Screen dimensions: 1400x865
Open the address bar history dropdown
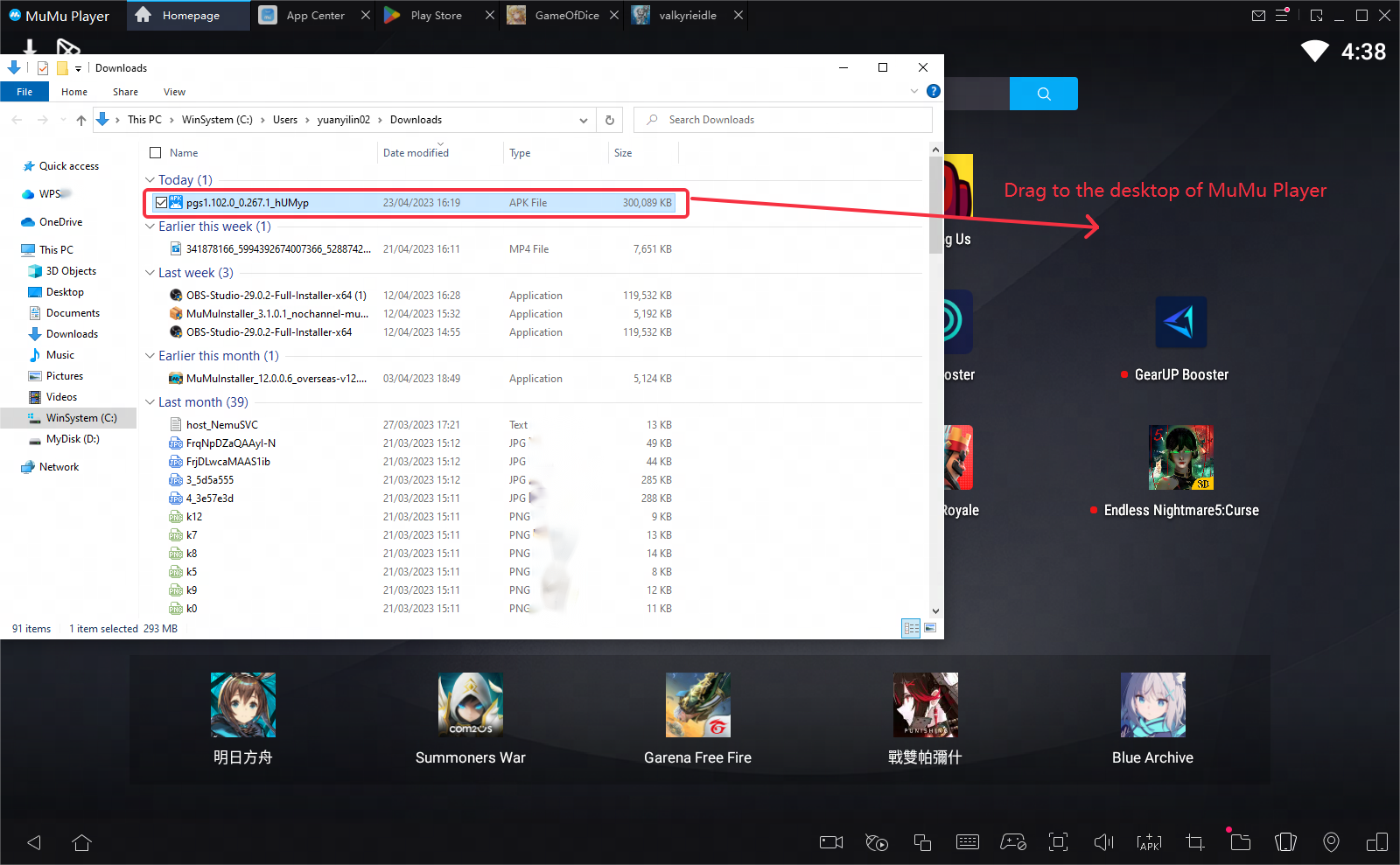coord(584,121)
